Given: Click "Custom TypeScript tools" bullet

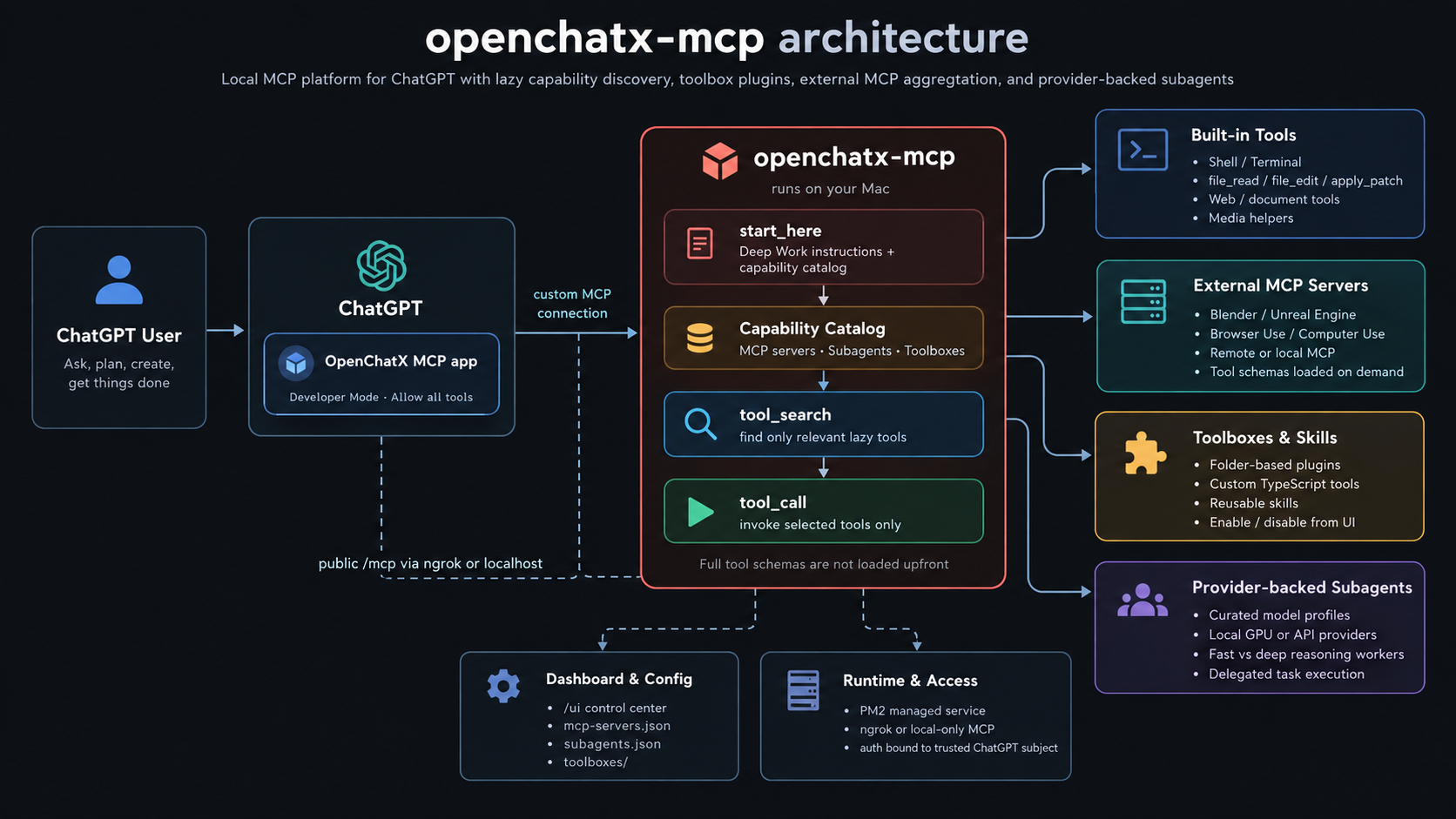Looking at the screenshot, I should tap(1284, 484).
